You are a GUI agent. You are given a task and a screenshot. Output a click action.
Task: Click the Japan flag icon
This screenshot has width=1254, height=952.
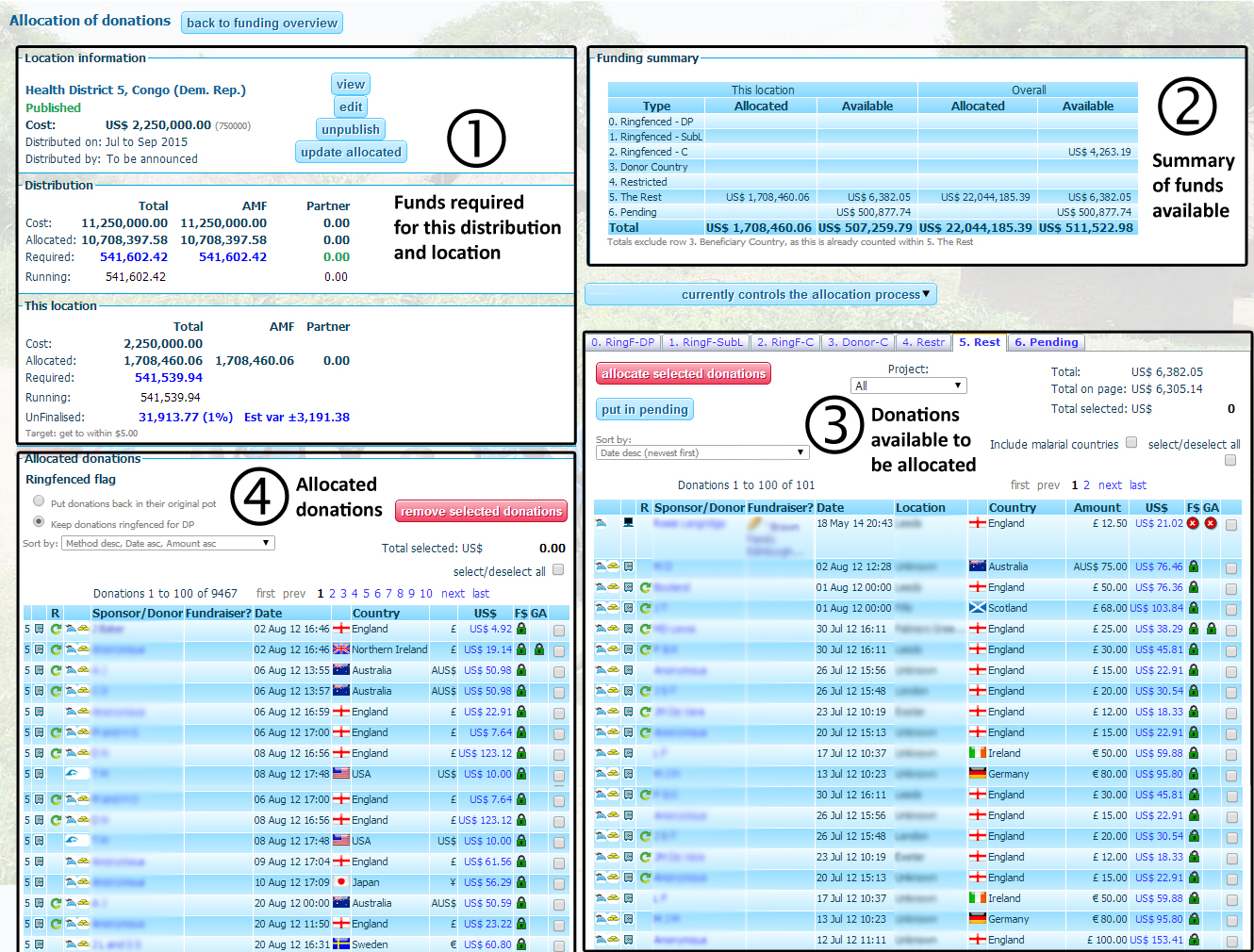pyautogui.click(x=341, y=882)
